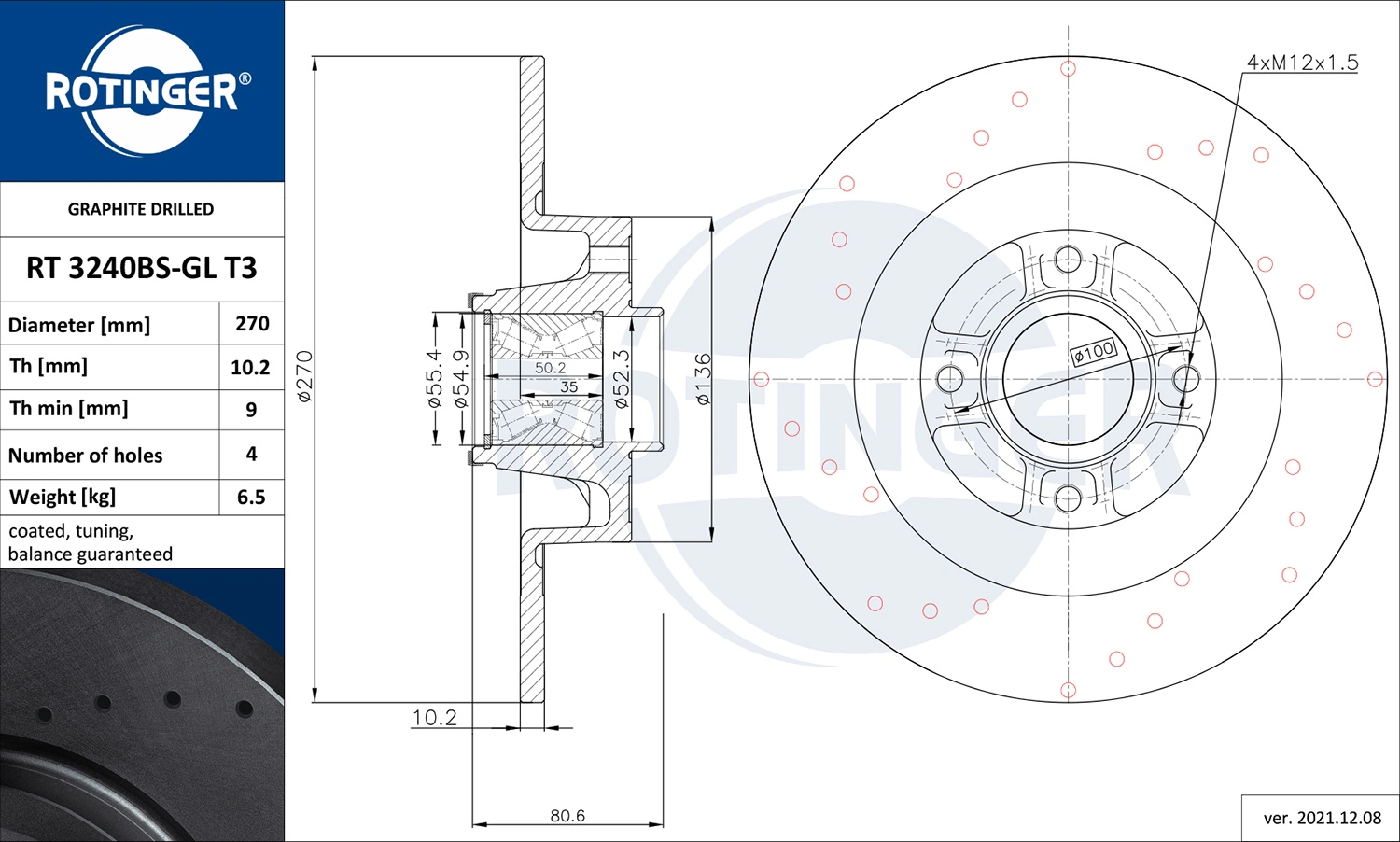Click the ø54.9 dimension label
The height and width of the screenshot is (842, 1400).
[460, 379]
